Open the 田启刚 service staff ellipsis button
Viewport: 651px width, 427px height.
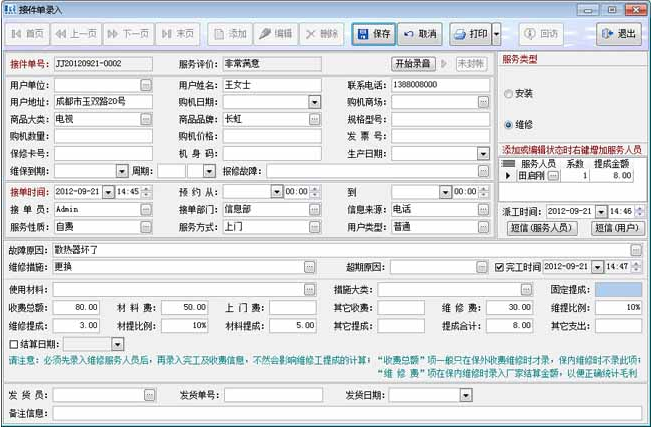tap(553, 176)
